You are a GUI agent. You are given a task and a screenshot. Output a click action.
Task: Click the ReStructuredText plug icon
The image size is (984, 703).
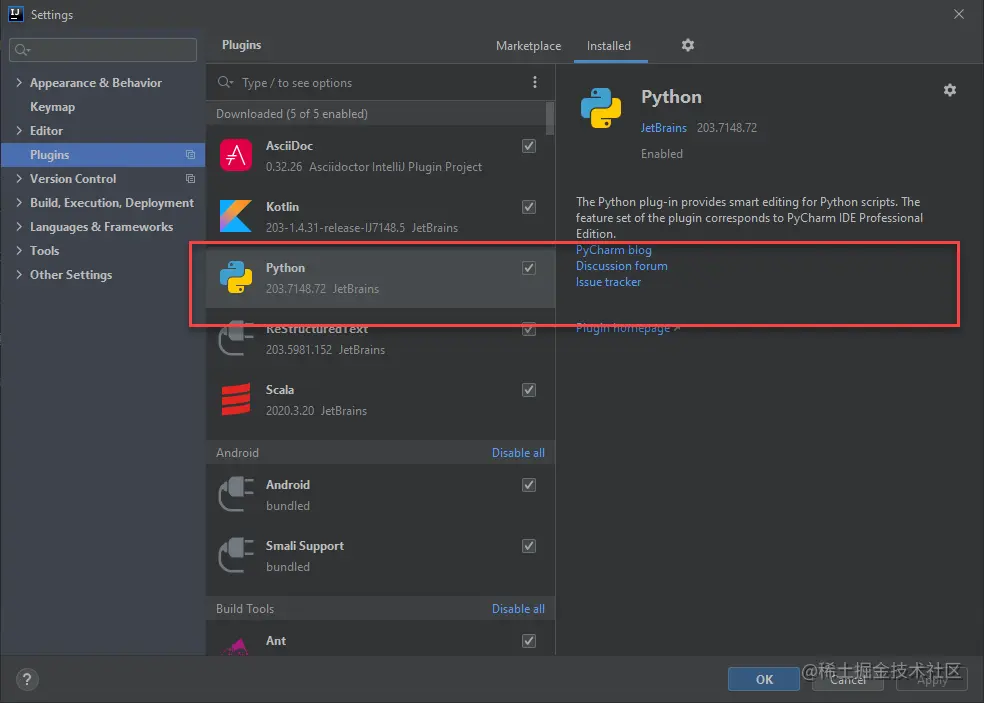(x=236, y=340)
